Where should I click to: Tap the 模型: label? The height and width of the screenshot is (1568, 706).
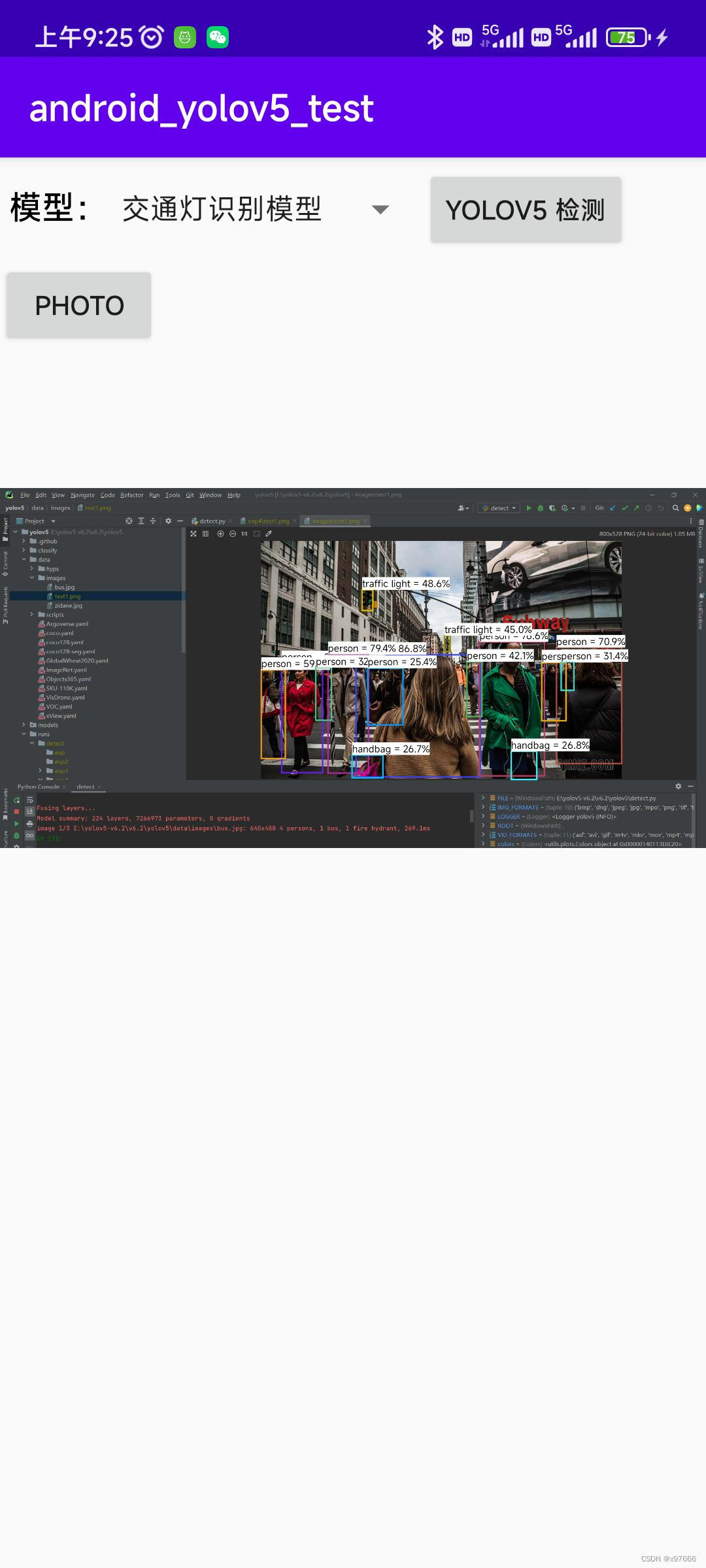point(50,208)
